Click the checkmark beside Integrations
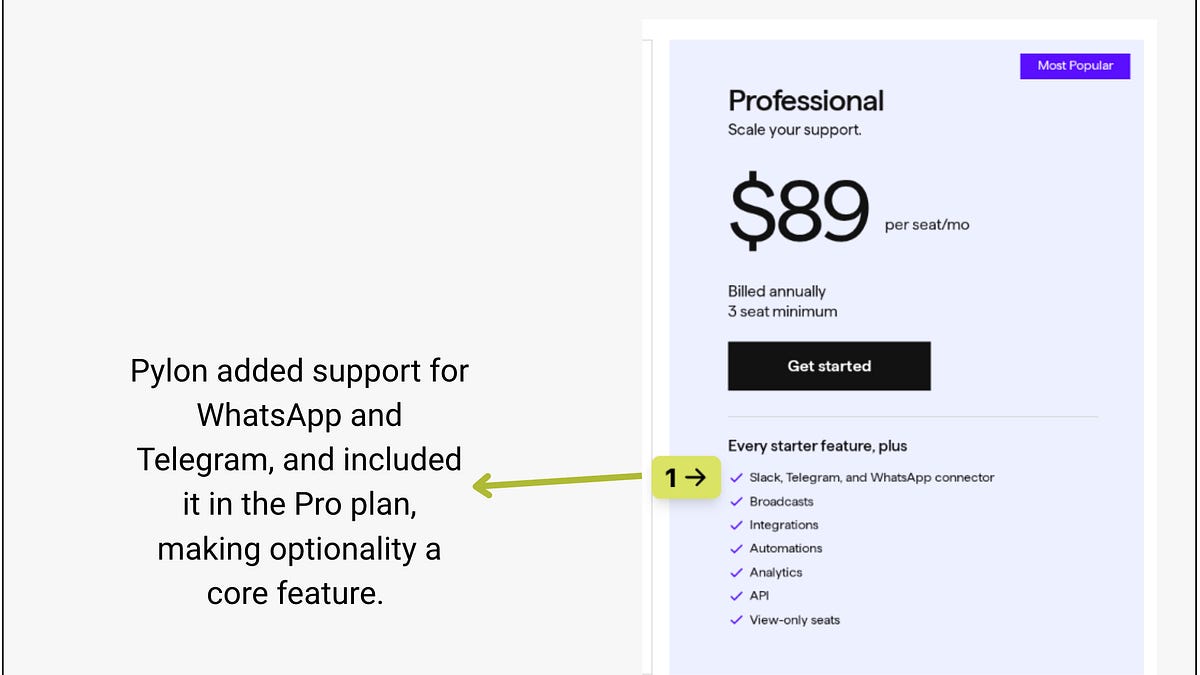1200x675 pixels. [735, 524]
